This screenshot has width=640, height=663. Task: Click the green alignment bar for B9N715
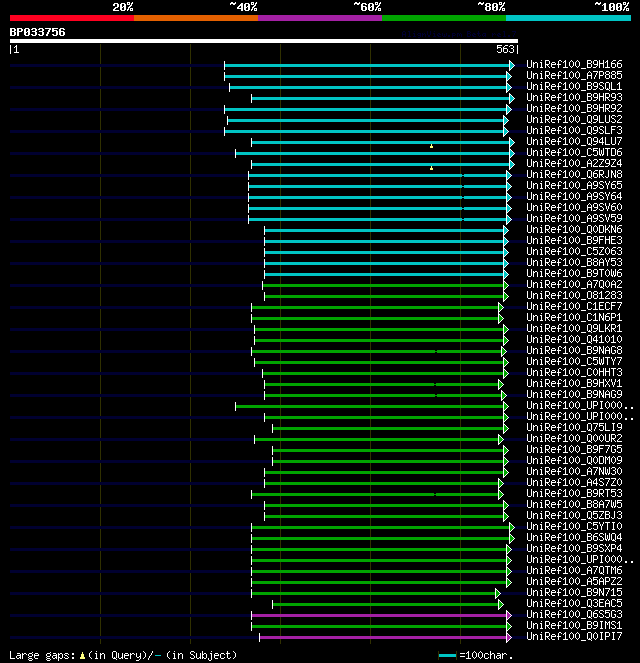pos(374,593)
